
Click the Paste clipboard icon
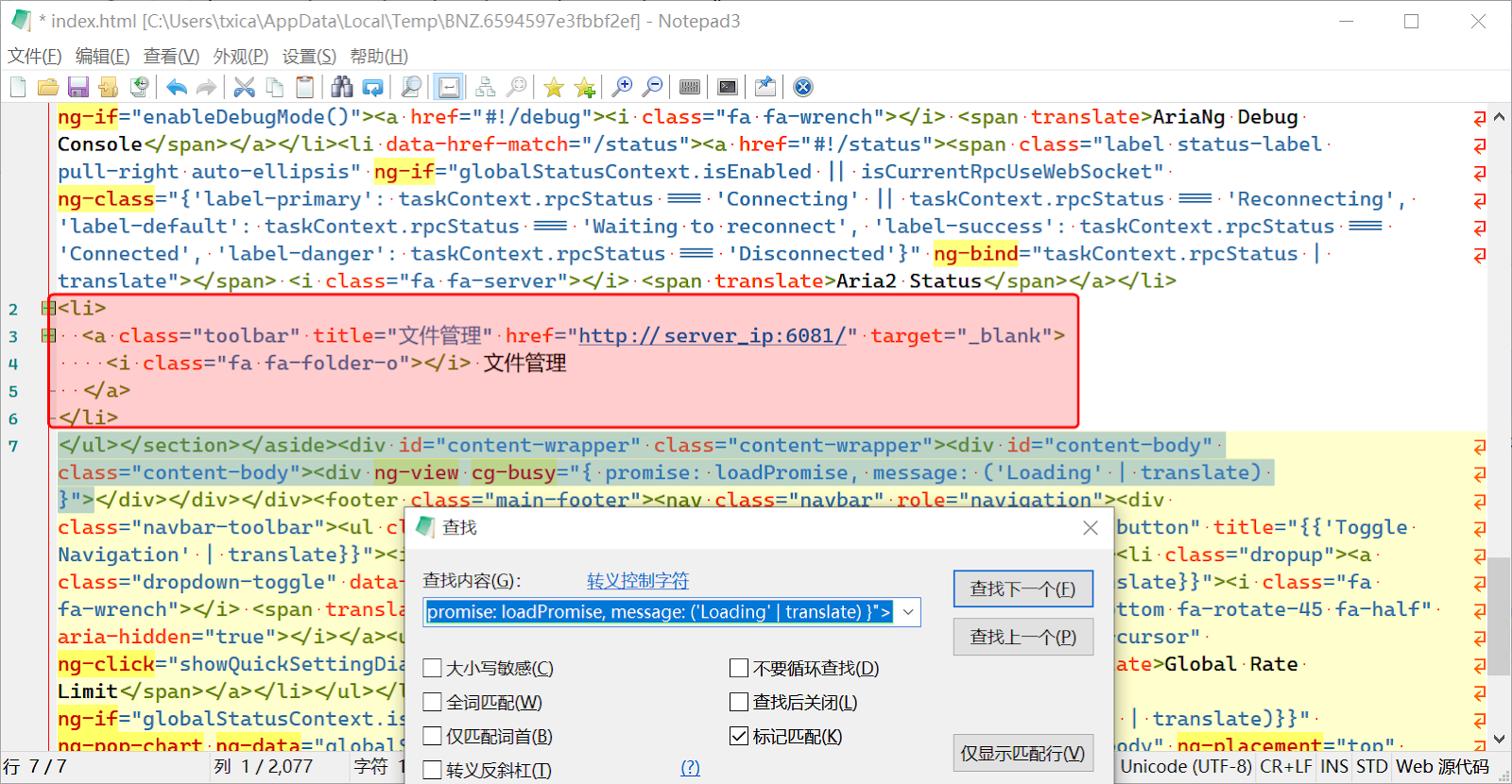(305, 88)
